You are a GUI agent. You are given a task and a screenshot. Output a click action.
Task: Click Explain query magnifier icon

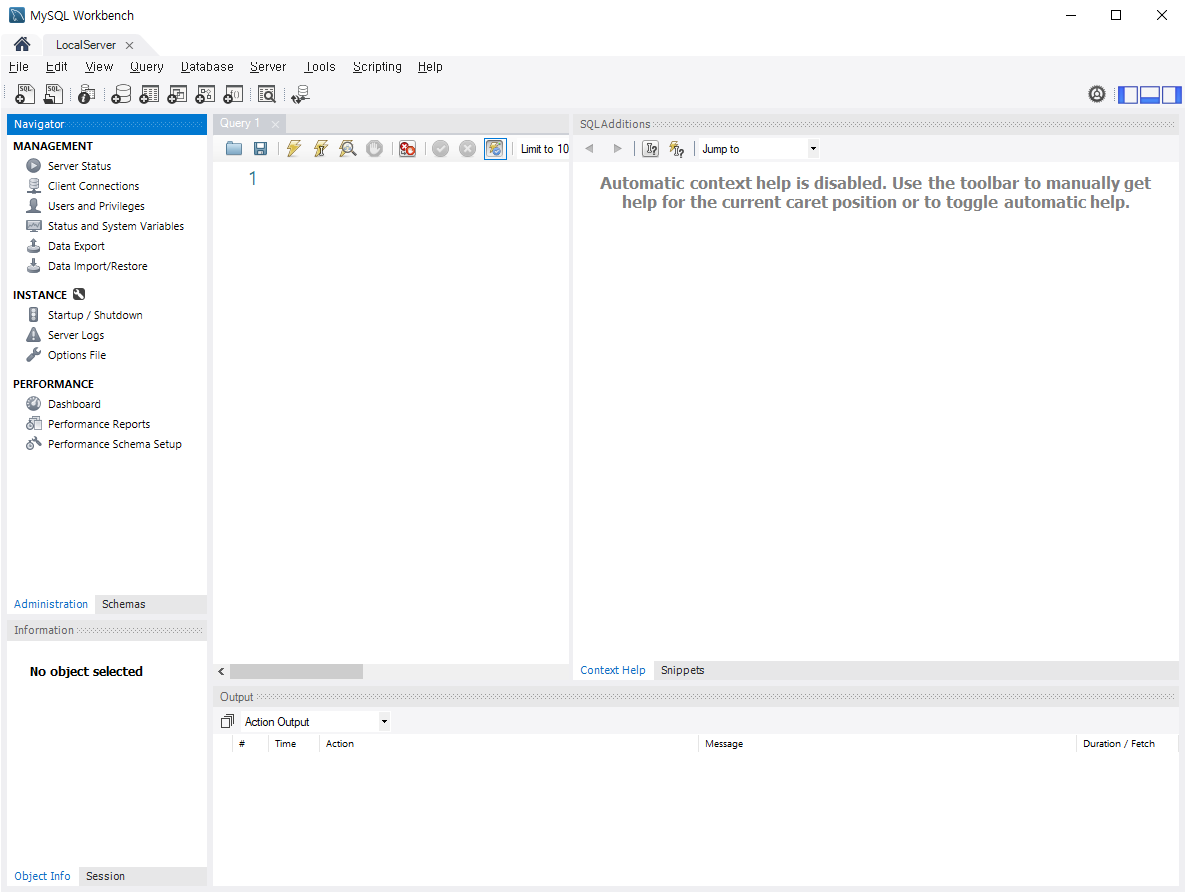347,149
